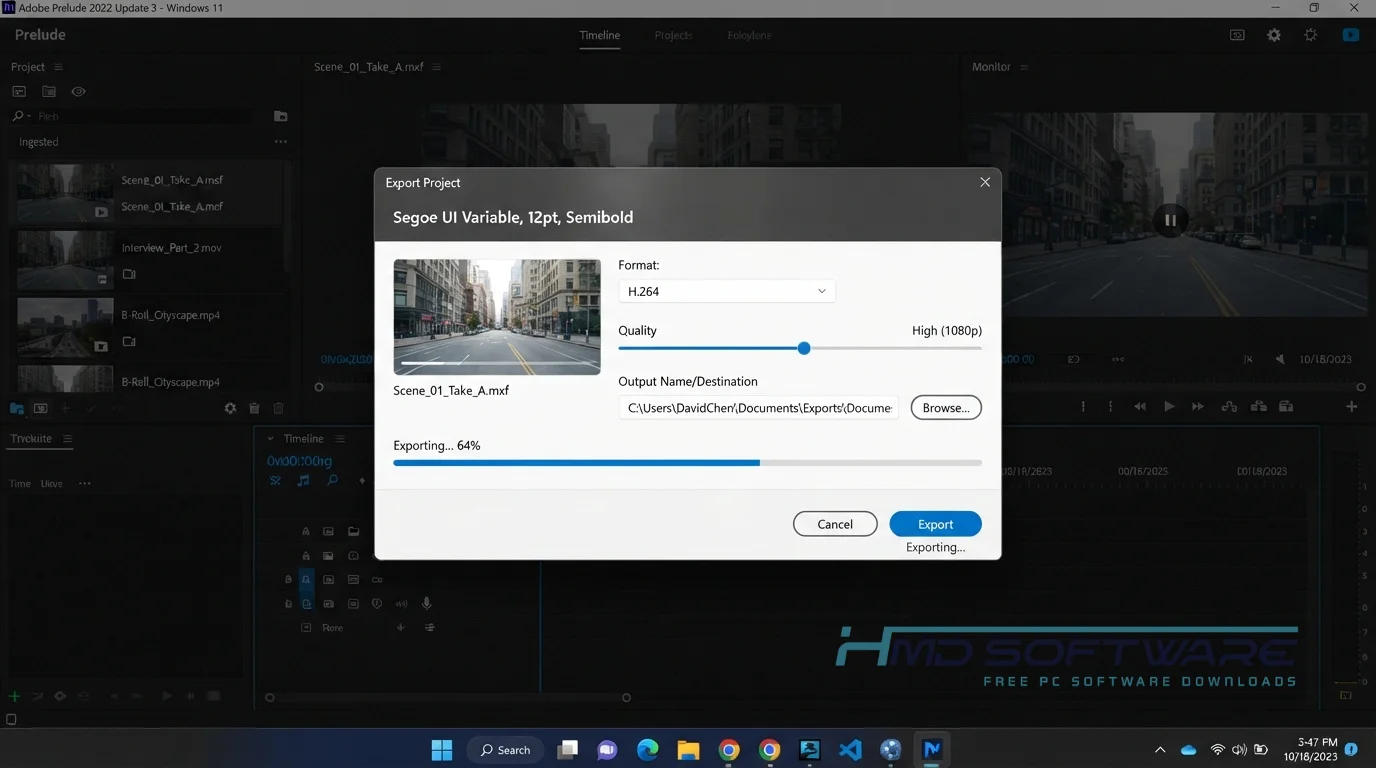Click the Interview_Part_2.mov thumbnail
The image size is (1376, 768).
click(65, 260)
